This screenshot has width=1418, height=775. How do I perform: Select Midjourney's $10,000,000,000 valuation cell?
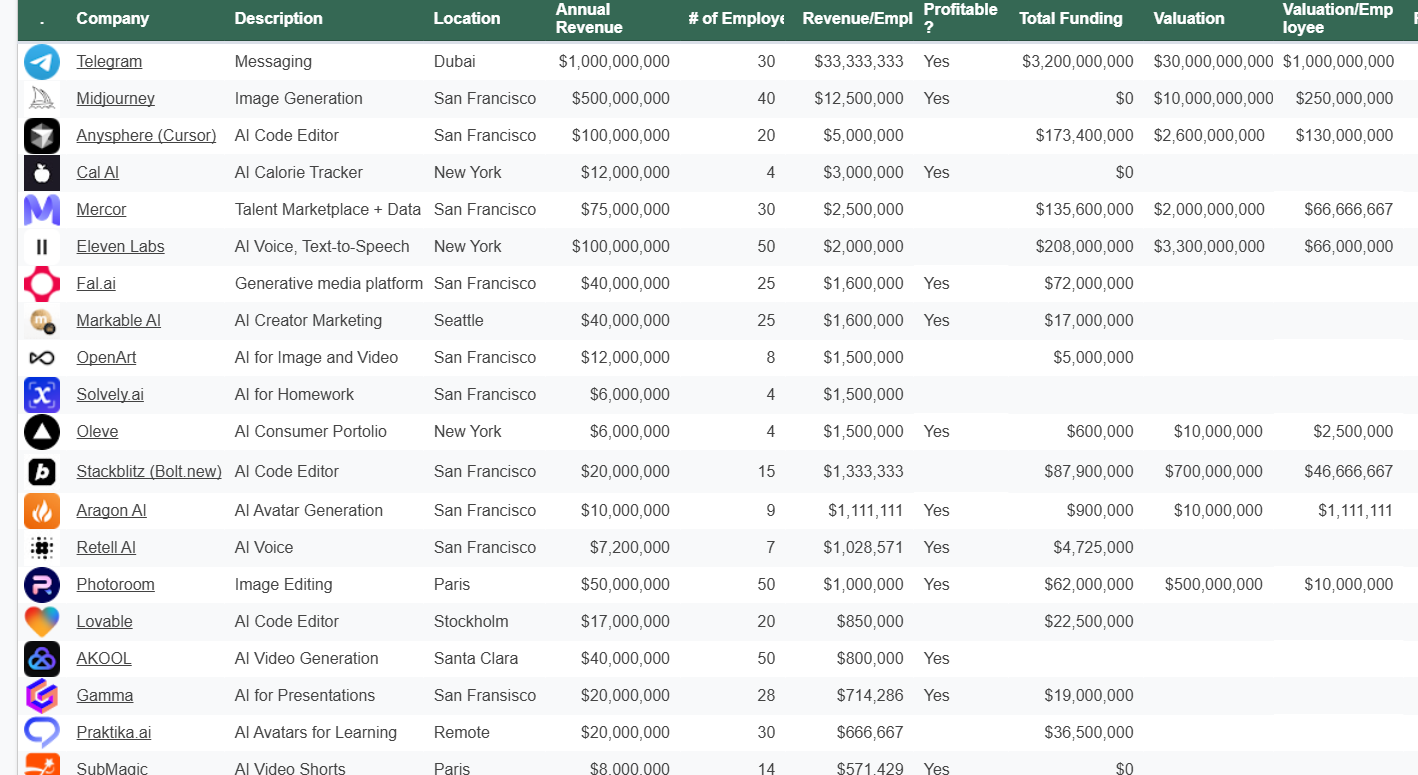click(1213, 99)
